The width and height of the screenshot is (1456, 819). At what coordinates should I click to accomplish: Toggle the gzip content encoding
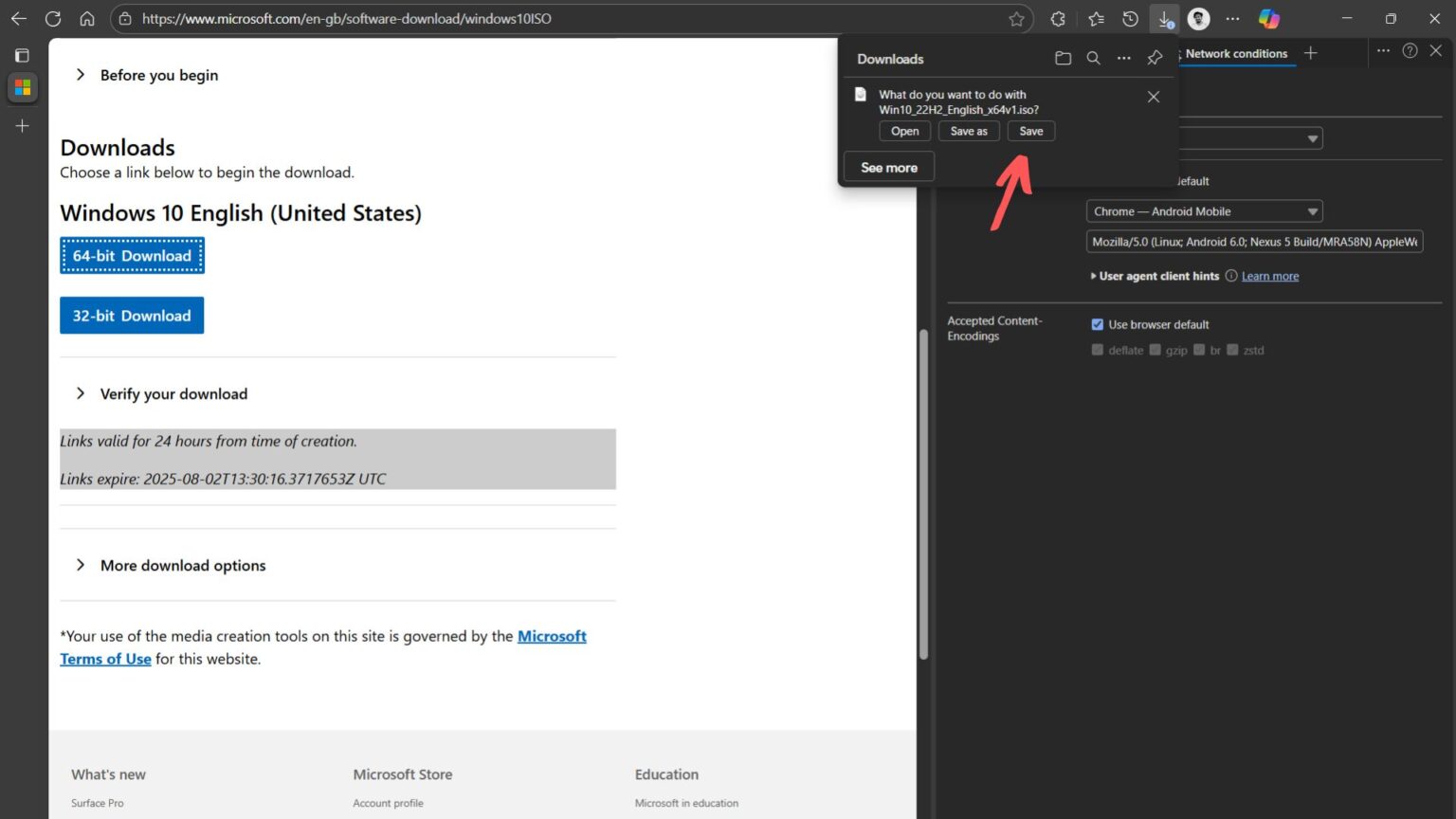1156,350
